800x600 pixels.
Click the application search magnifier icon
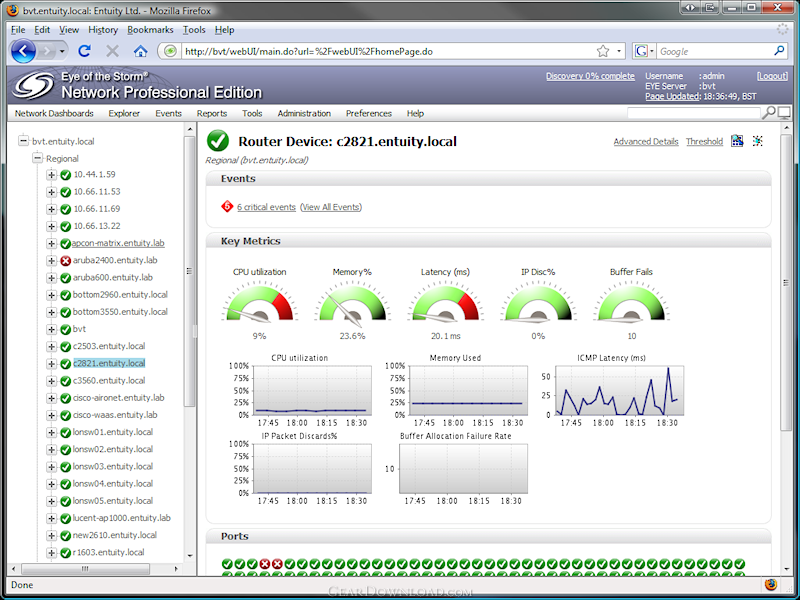768,113
